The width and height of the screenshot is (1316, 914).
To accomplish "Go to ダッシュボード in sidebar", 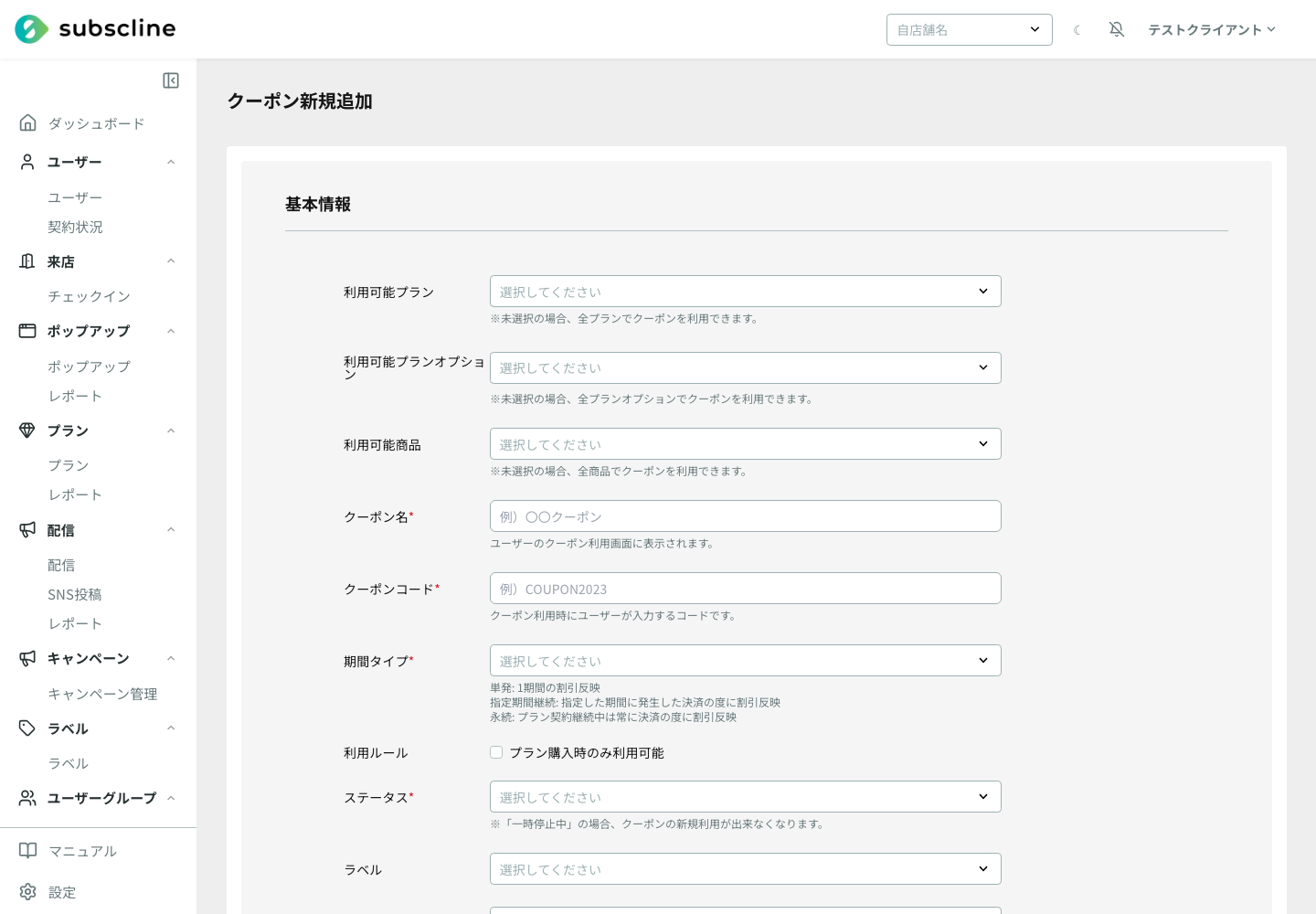I will (96, 123).
